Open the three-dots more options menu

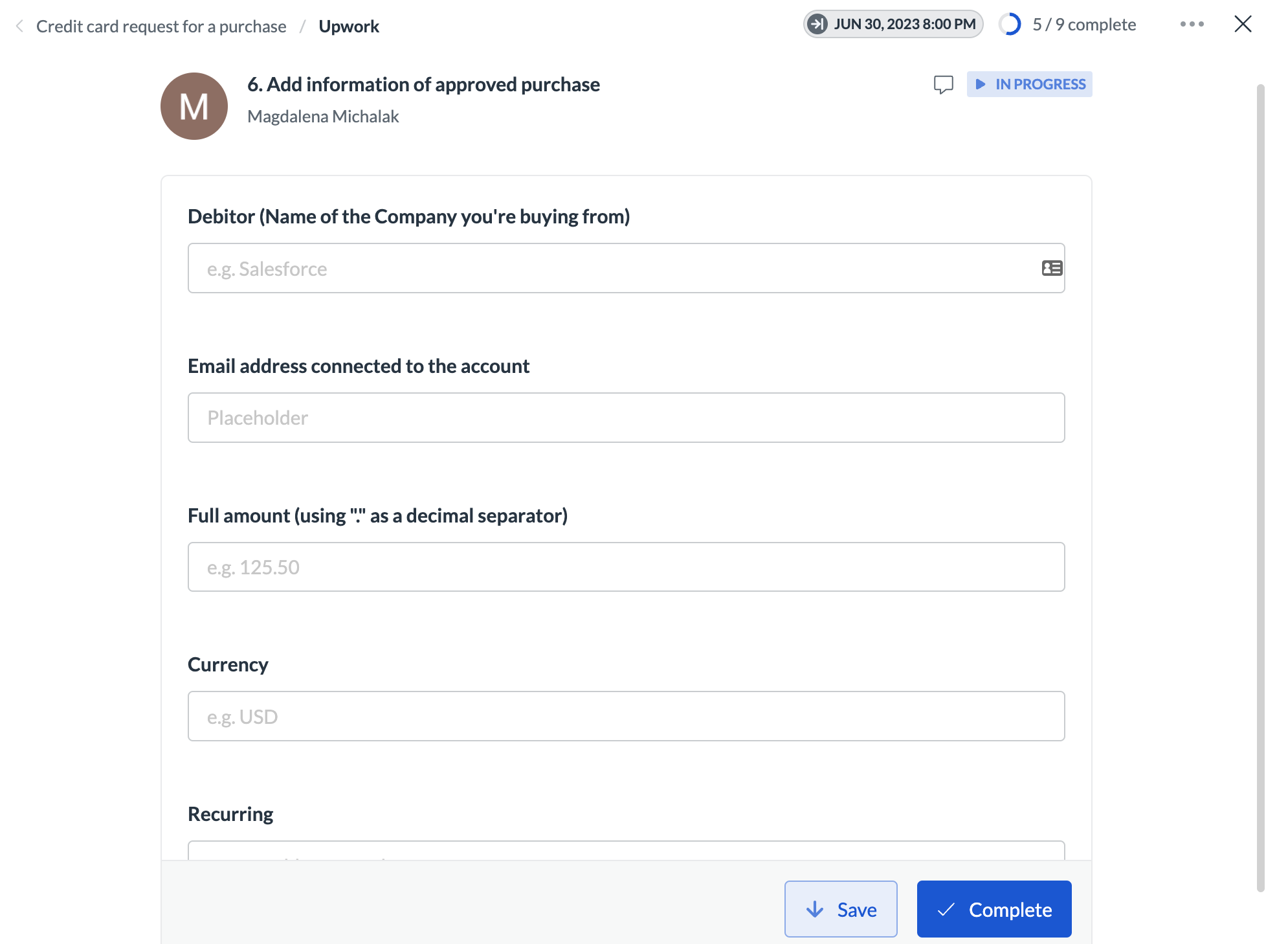(x=1192, y=25)
